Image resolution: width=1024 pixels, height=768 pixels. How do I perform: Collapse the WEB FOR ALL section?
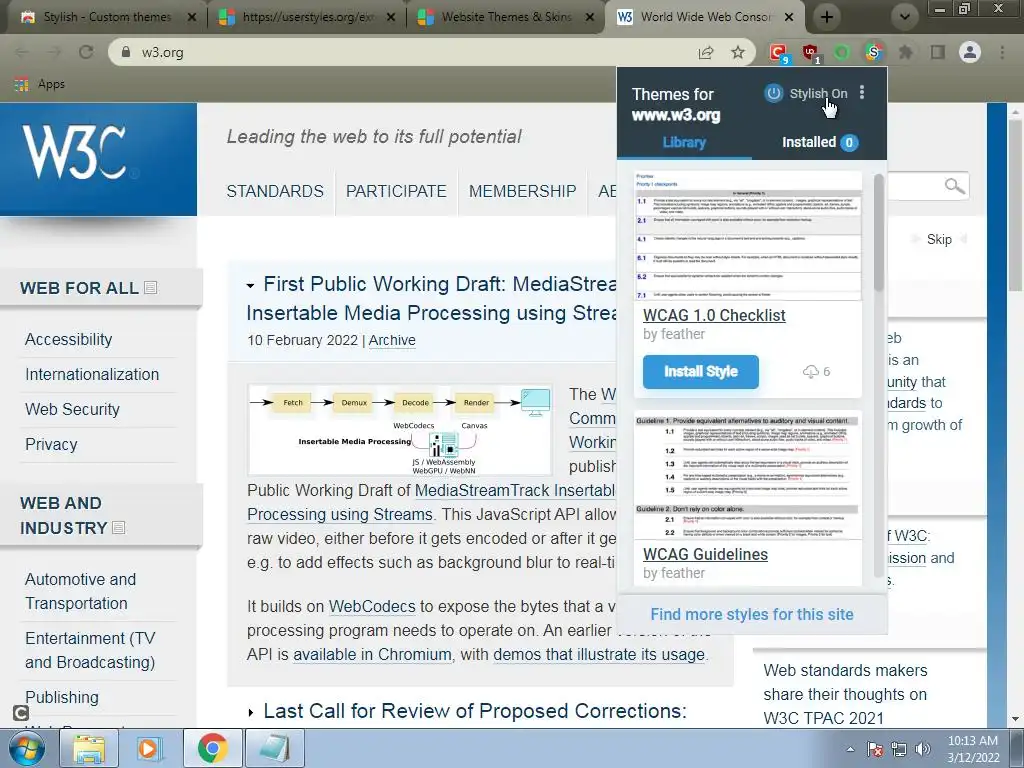150,287
